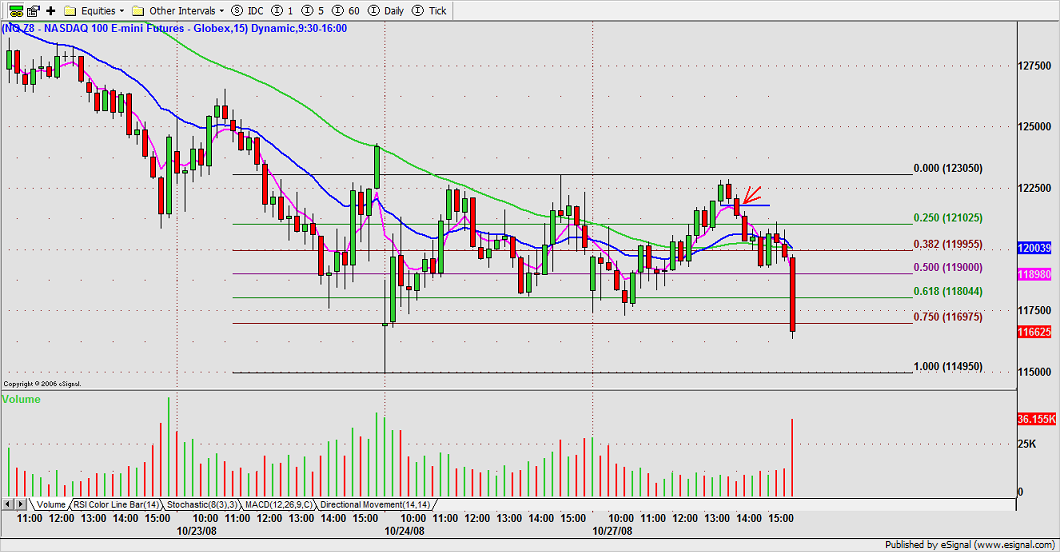This screenshot has width=1060, height=552.
Task: Click the circled I icon for 60-minute
Action: tap(338, 11)
